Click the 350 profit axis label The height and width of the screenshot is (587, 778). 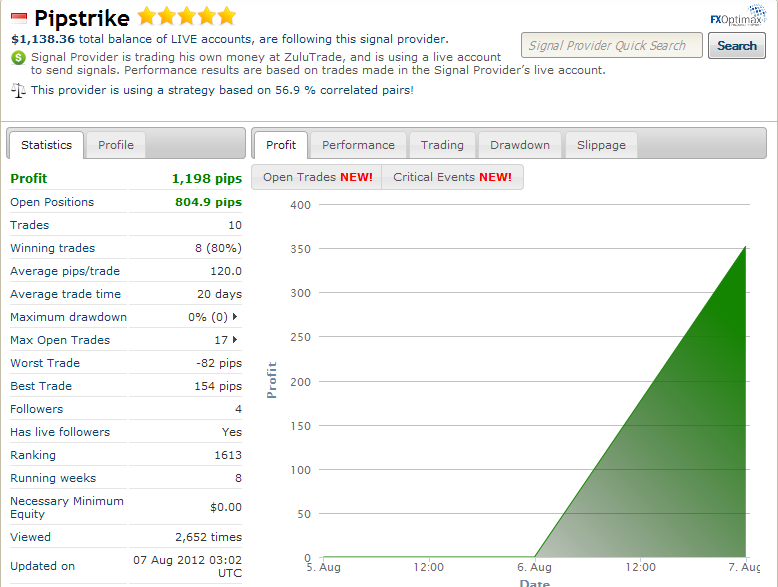[x=301, y=249]
